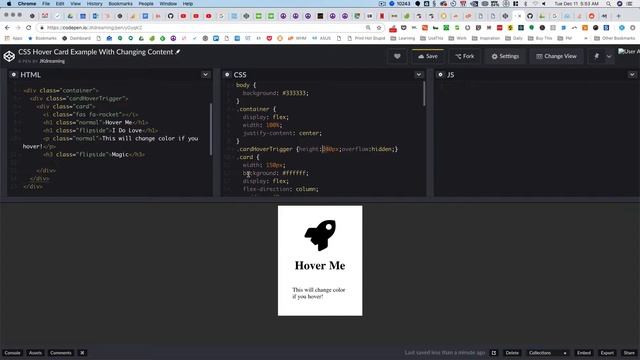The height and width of the screenshot is (360, 640).
Task: Open the History menu
Action: pos(95,4)
